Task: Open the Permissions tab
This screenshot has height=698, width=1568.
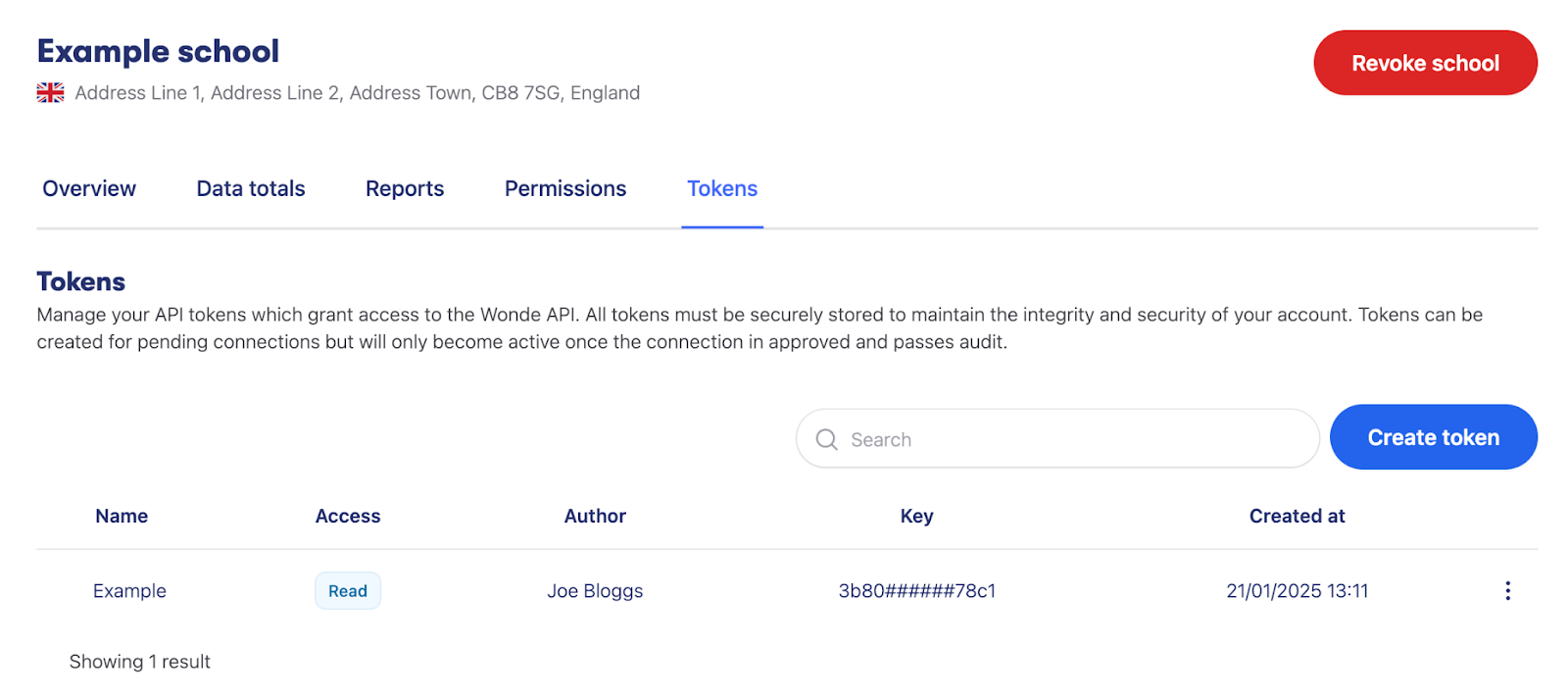Action: point(564,188)
